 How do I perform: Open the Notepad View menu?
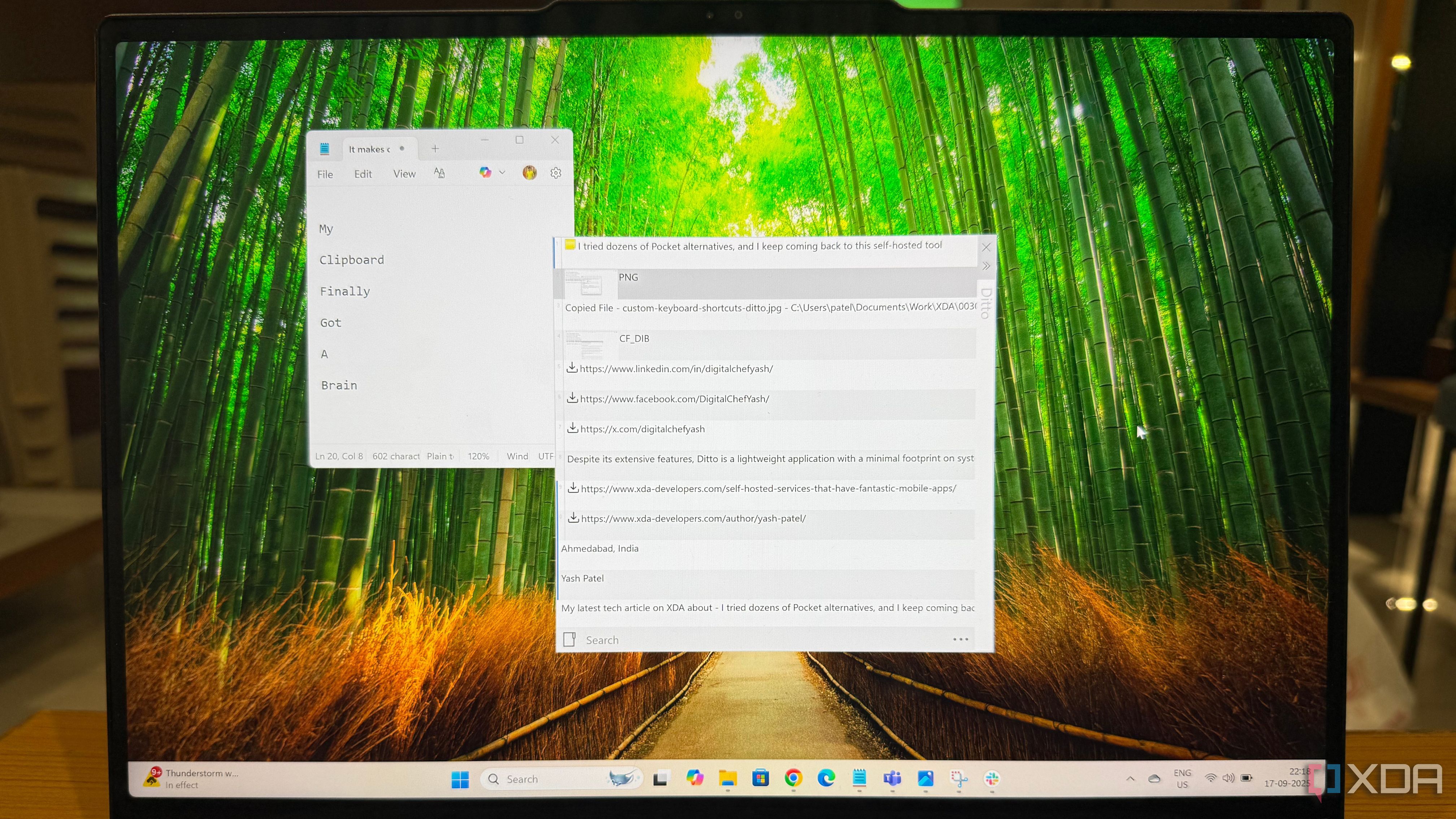click(x=404, y=174)
